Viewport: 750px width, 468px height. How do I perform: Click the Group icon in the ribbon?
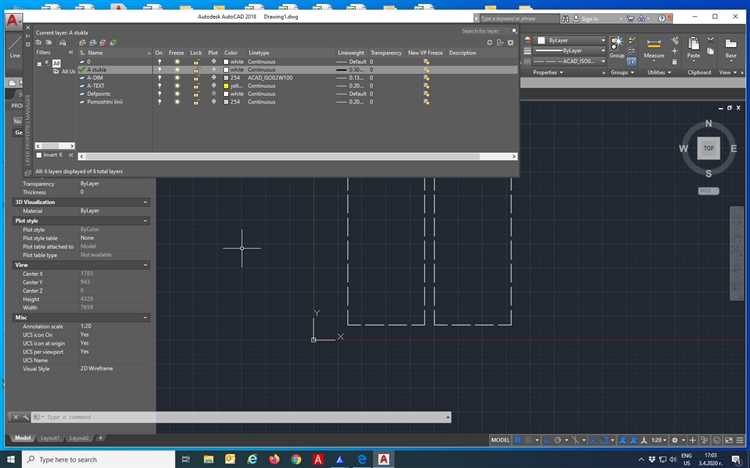pos(617,45)
